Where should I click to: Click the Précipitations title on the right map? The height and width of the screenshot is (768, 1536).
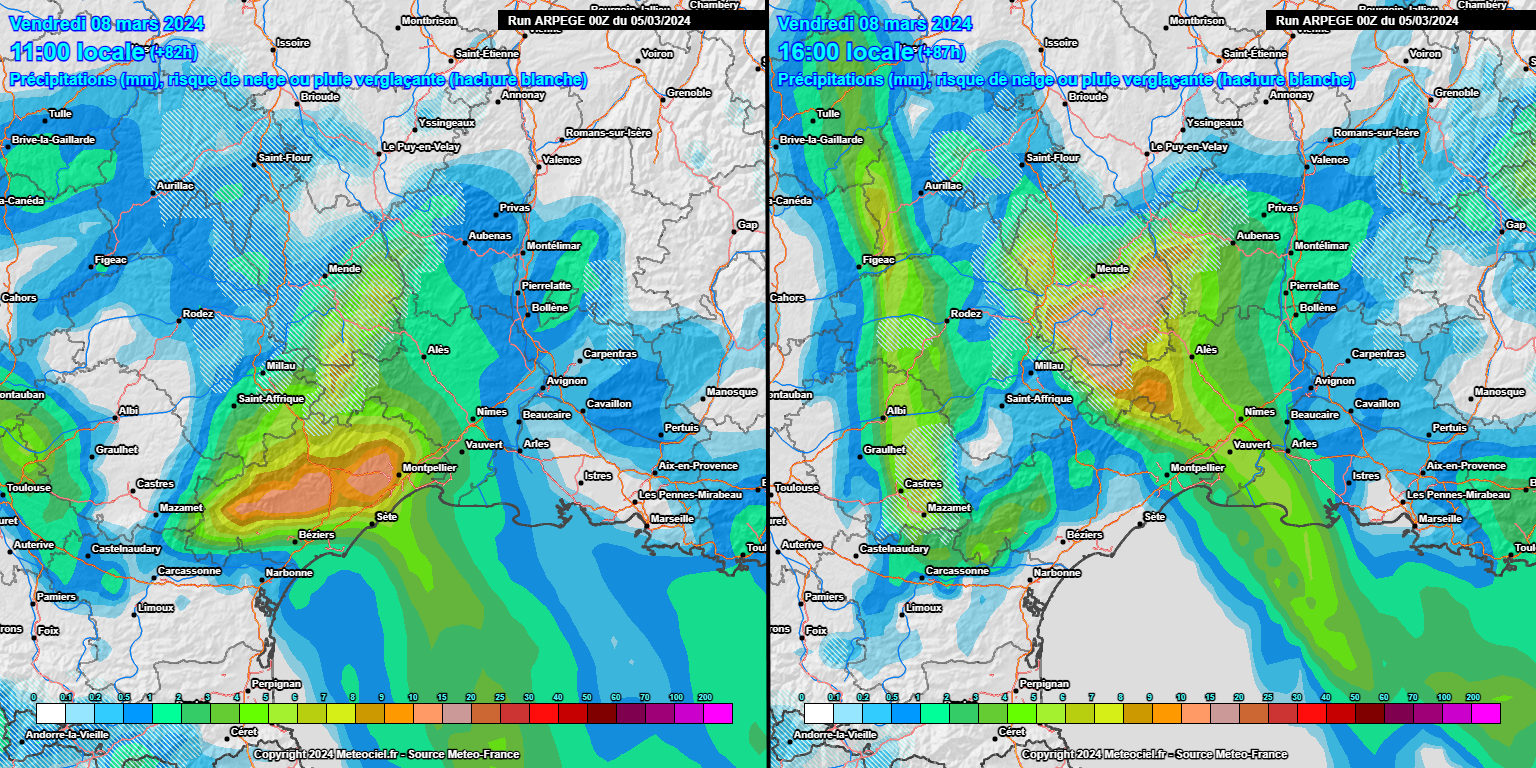(x=1066, y=79)
